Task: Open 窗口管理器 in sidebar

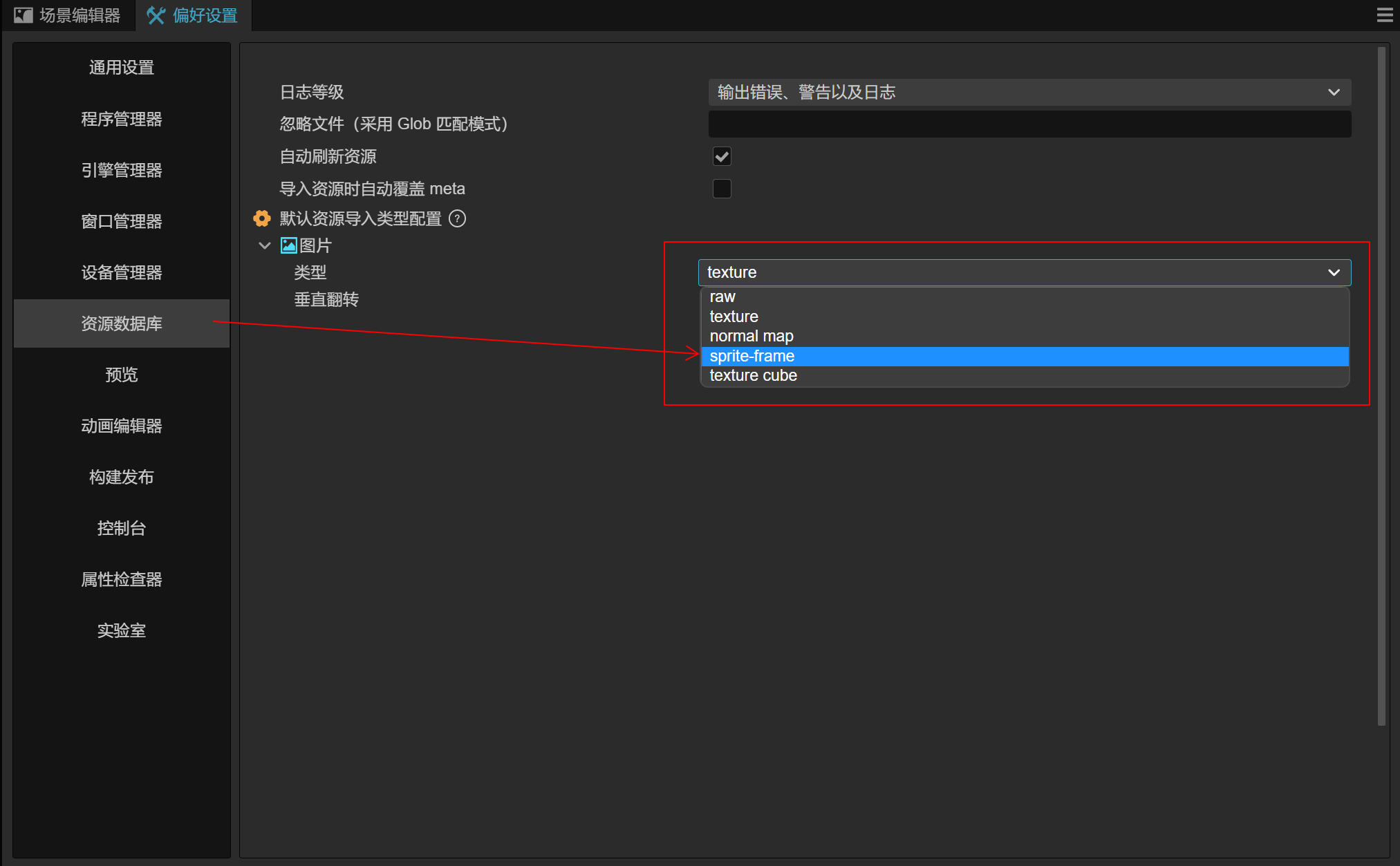Action: tap(122, 221)
